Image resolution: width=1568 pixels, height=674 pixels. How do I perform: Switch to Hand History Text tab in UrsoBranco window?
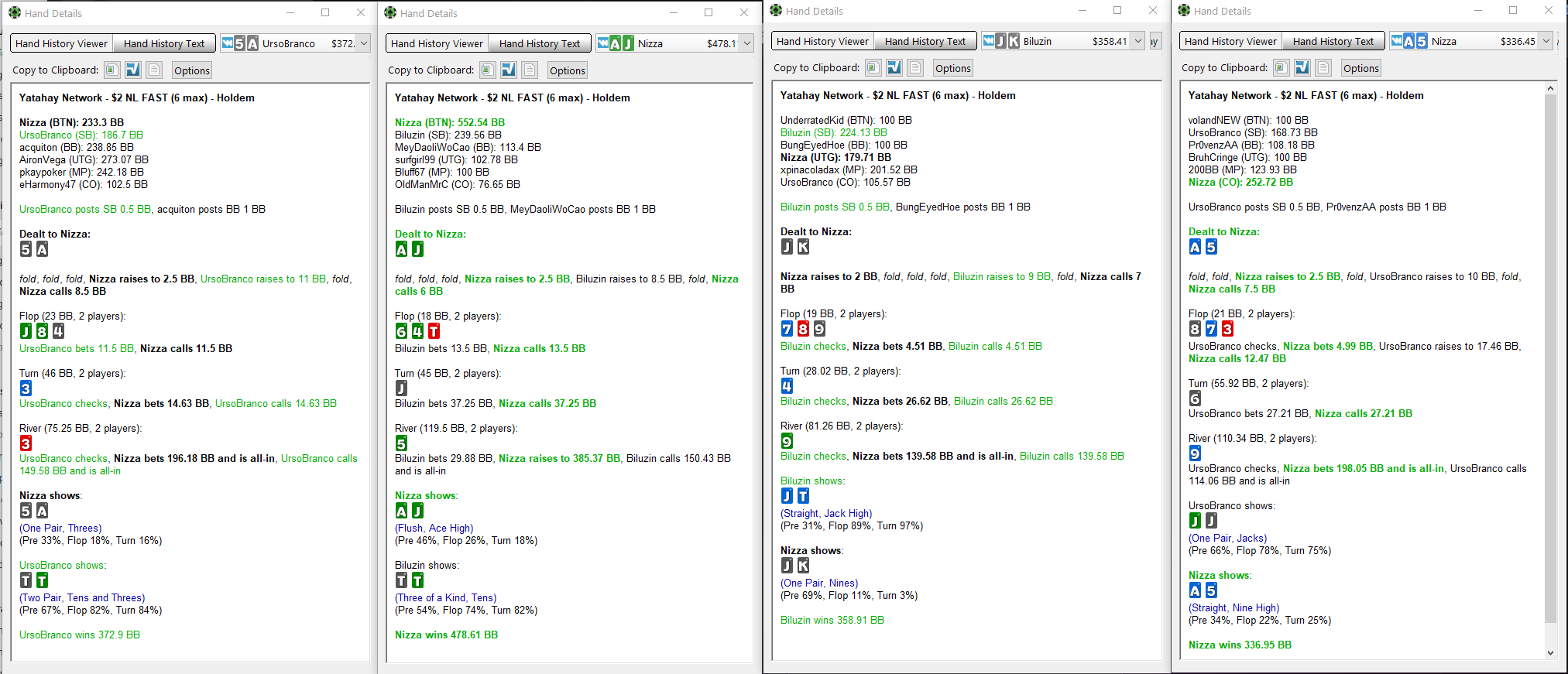(164, 43)
